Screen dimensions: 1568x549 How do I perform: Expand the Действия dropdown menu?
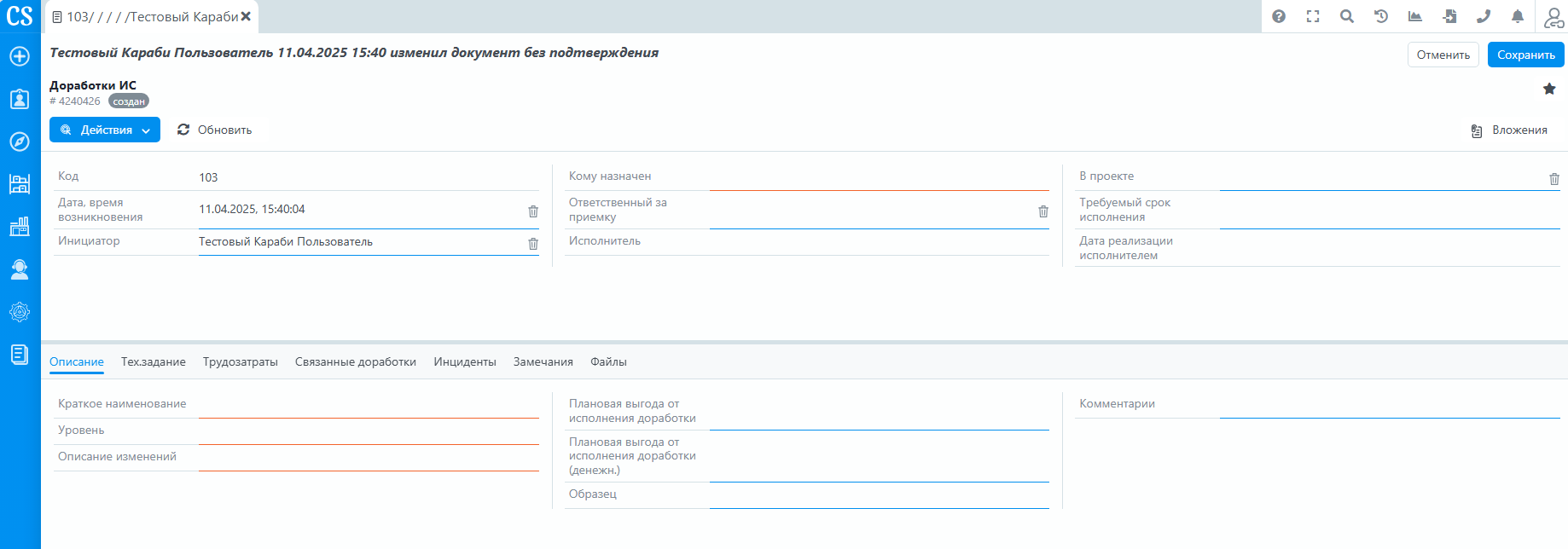pos(105,130)
